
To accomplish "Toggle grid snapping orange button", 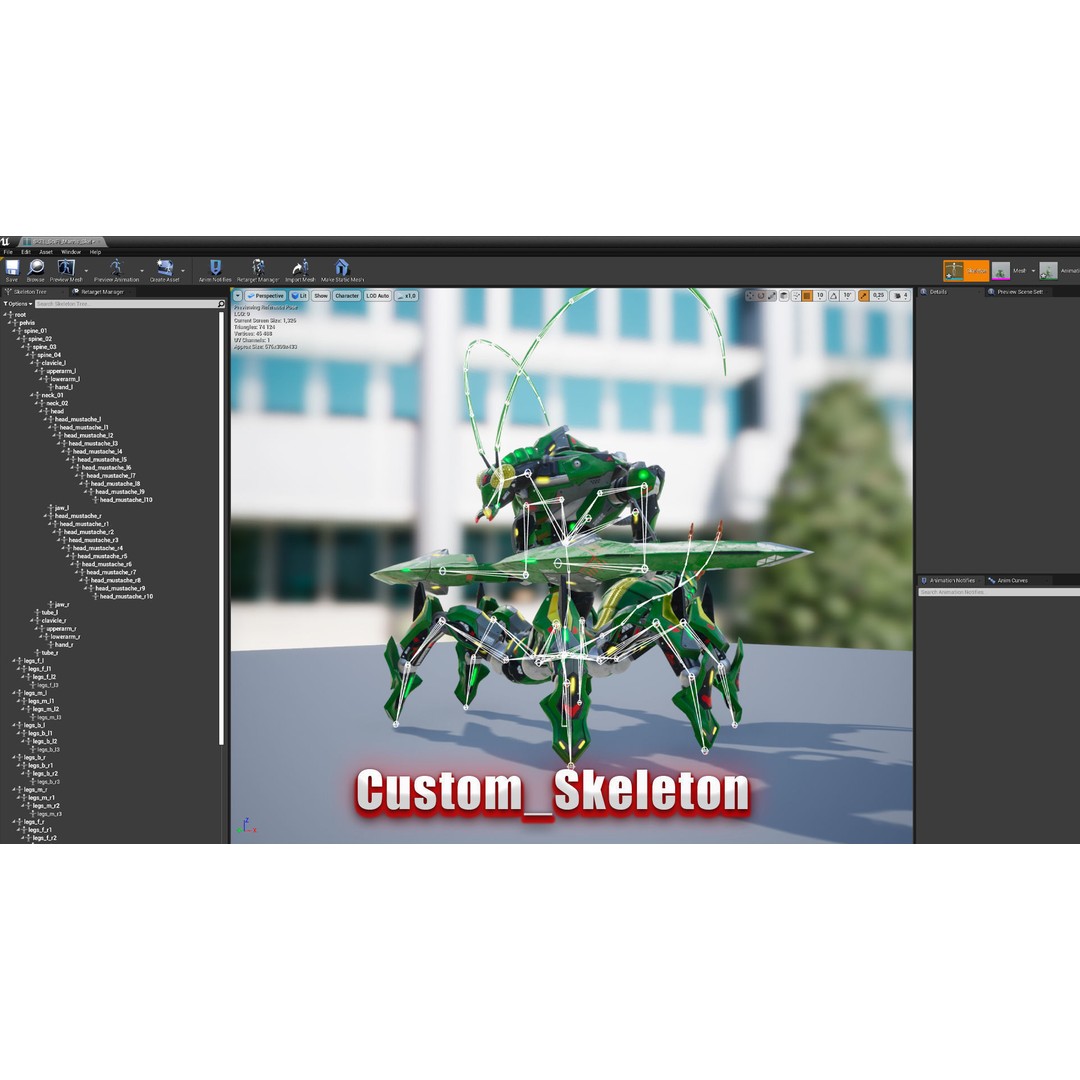I will [807, 295].
